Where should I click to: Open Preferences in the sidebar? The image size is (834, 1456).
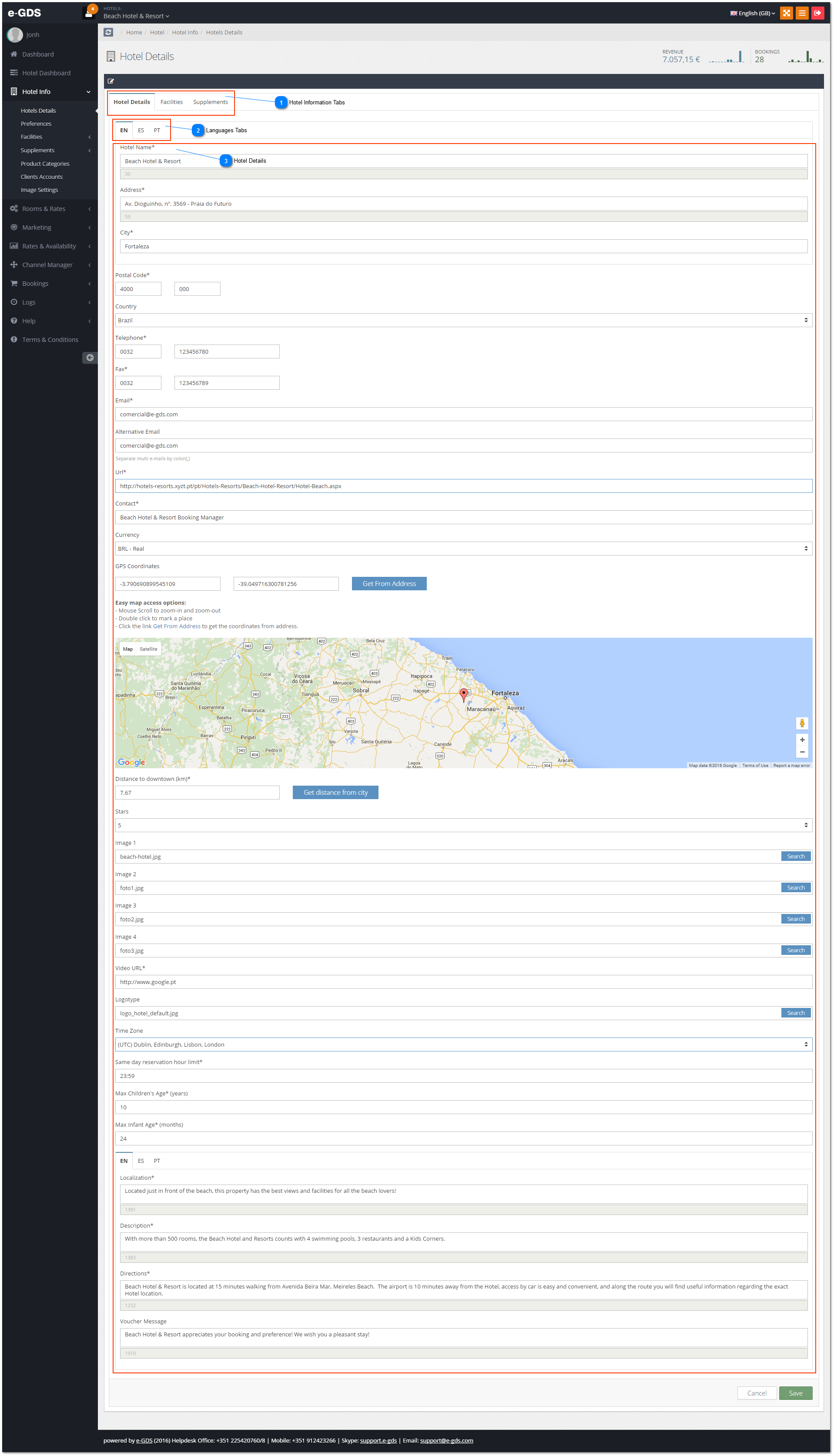pyautogui.click(x=36, y=124)
